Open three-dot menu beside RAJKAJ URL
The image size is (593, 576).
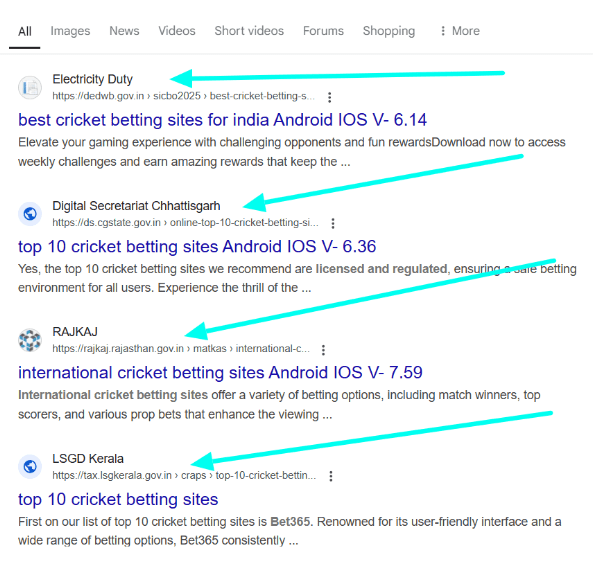point(323,350)
